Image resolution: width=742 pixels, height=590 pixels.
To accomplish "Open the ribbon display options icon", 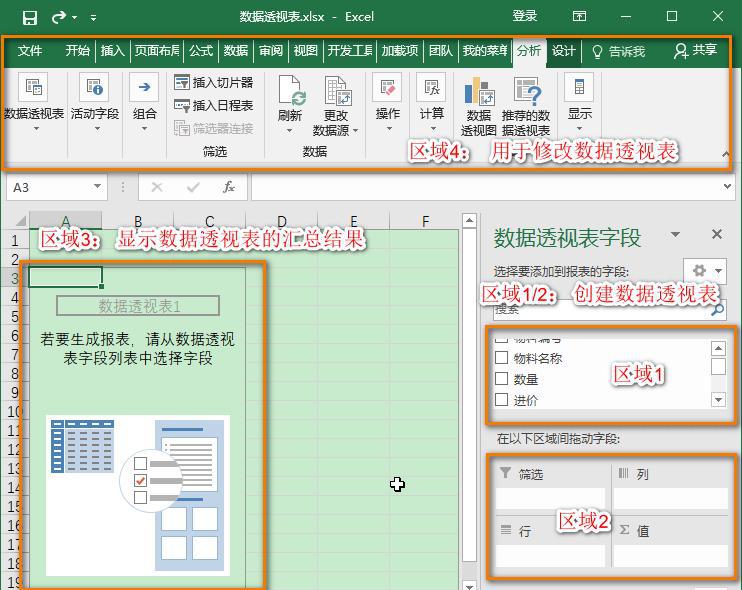I will click(579, 17).
